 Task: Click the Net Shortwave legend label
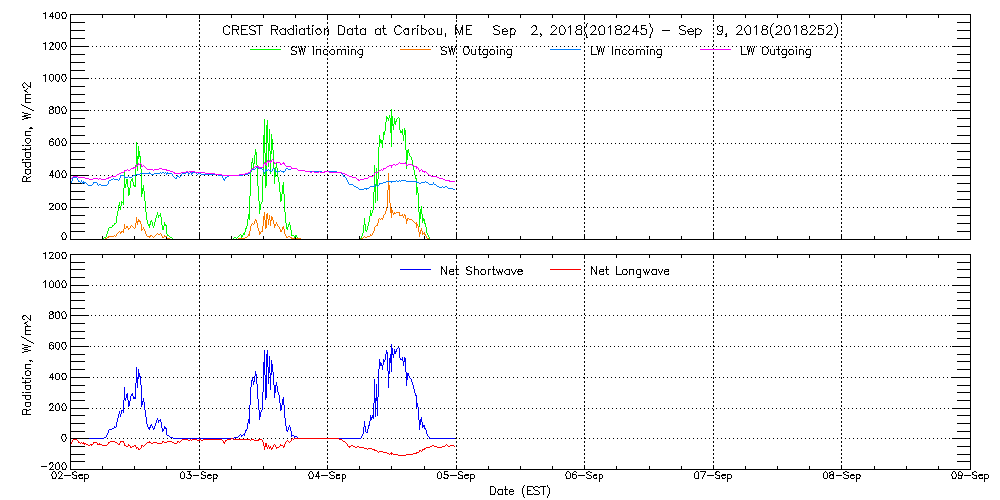coord(481,271)
